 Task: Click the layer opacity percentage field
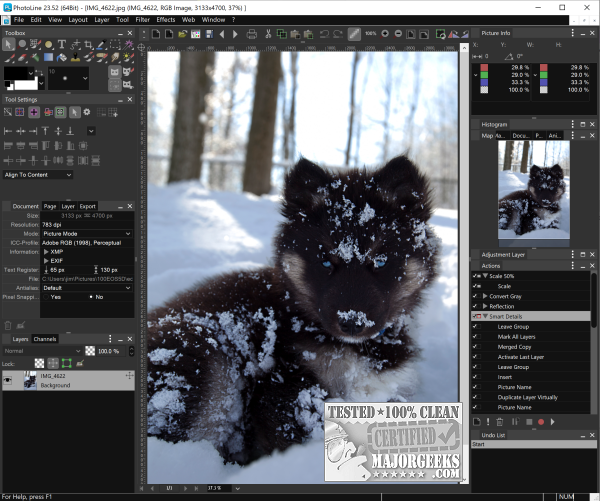(x=106, y=351)
